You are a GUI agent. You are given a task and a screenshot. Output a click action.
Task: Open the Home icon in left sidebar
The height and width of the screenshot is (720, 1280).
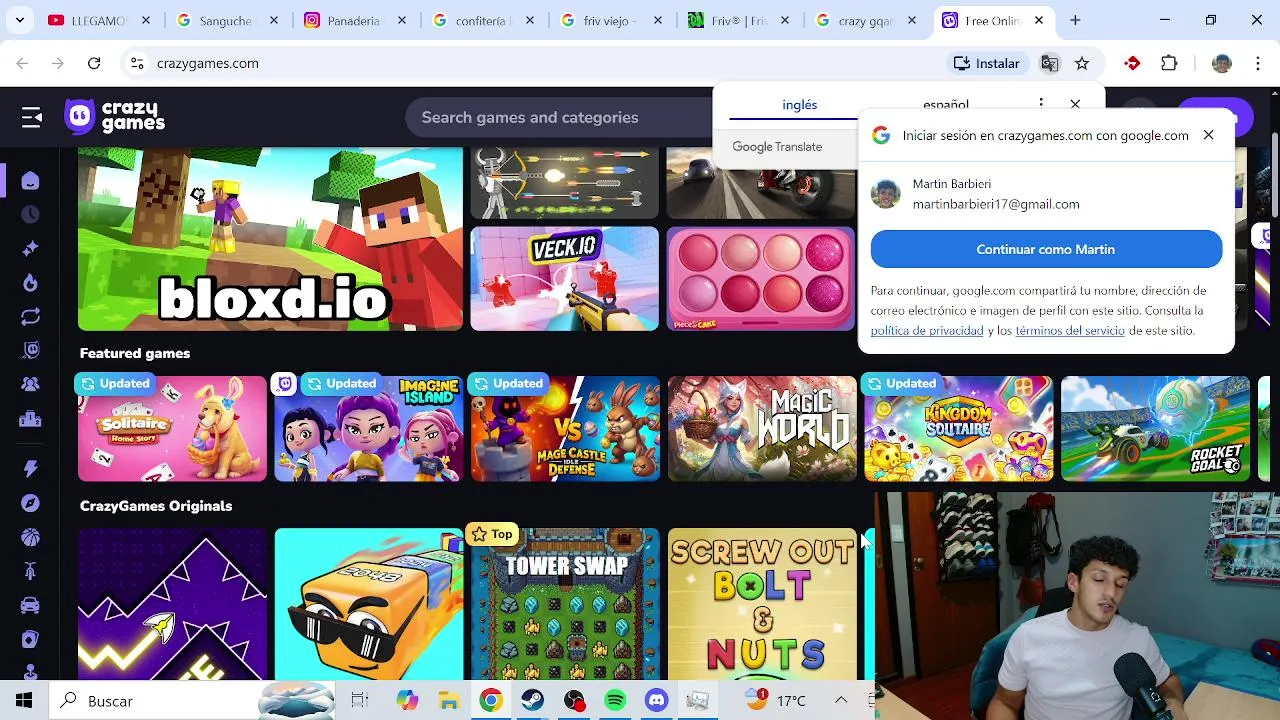click(x=30, y=181)
